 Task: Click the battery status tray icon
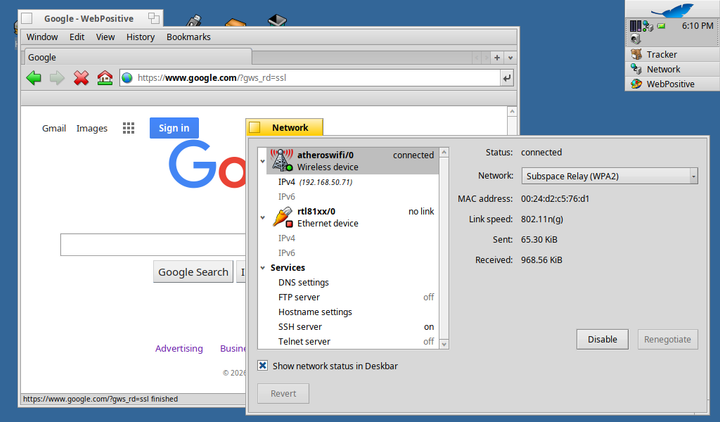pyautogui.click(x=661, y=26)
